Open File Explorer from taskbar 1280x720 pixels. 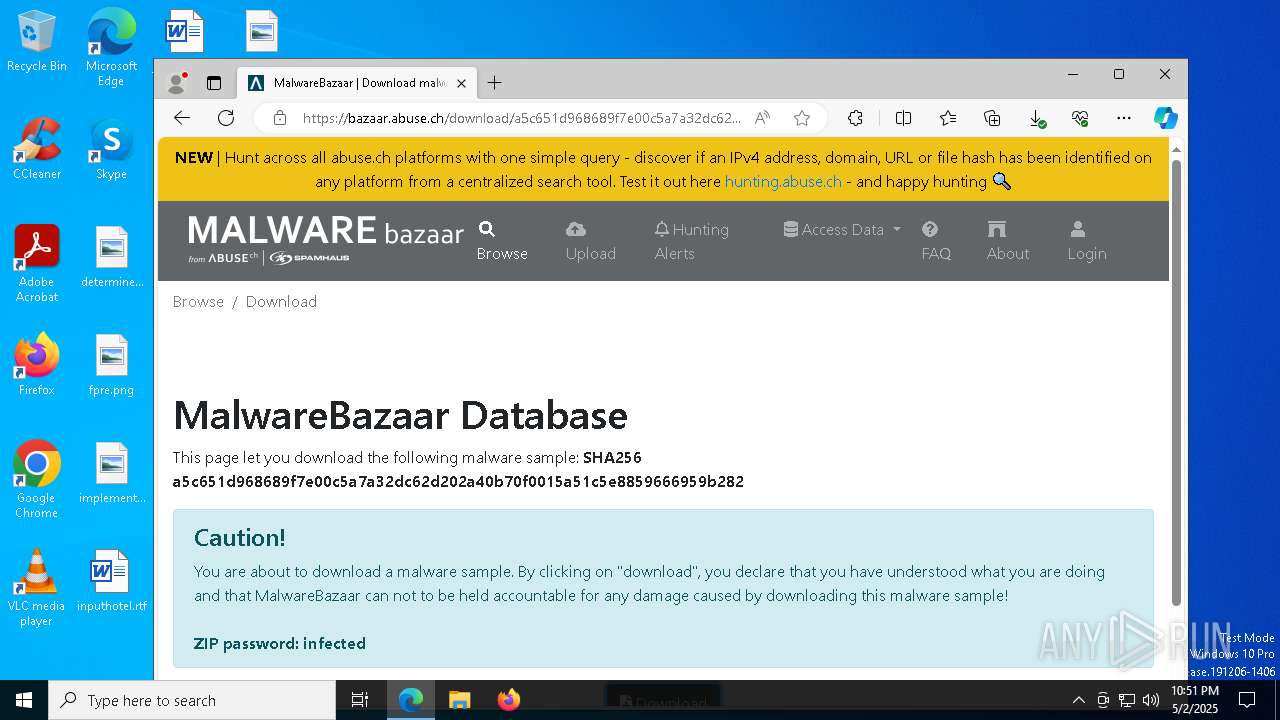pos(459,700)
